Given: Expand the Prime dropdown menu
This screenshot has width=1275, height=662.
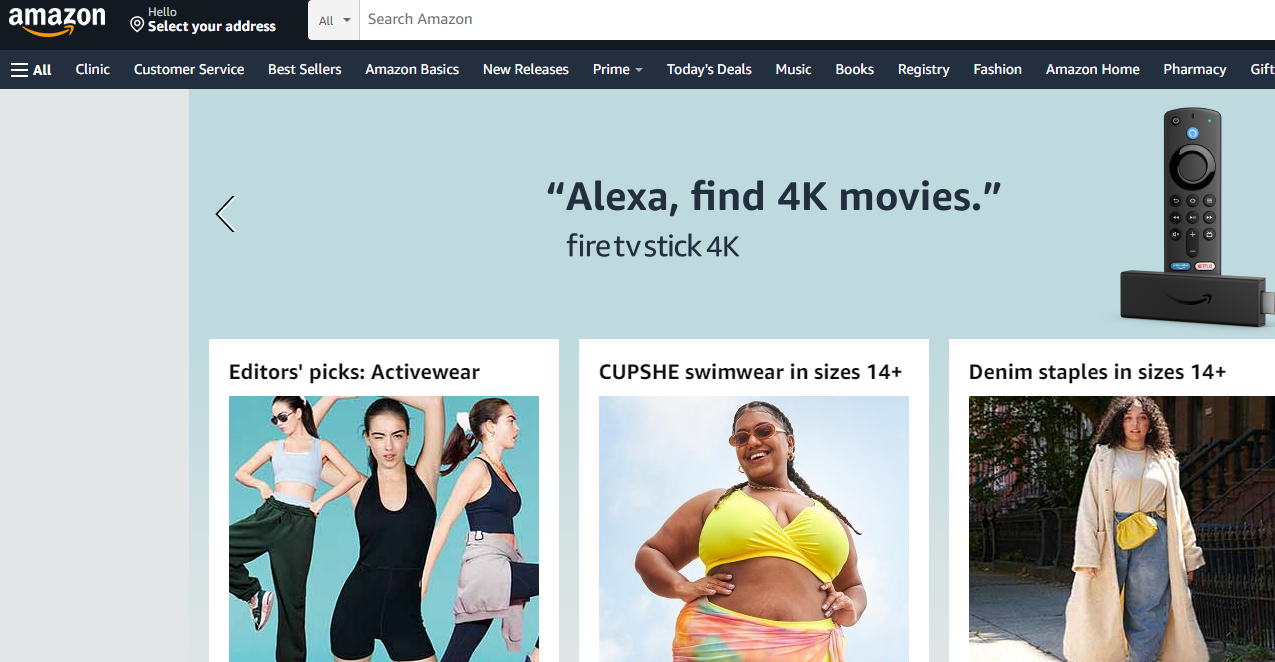Looking at the screenshot, I should point(617,69).
